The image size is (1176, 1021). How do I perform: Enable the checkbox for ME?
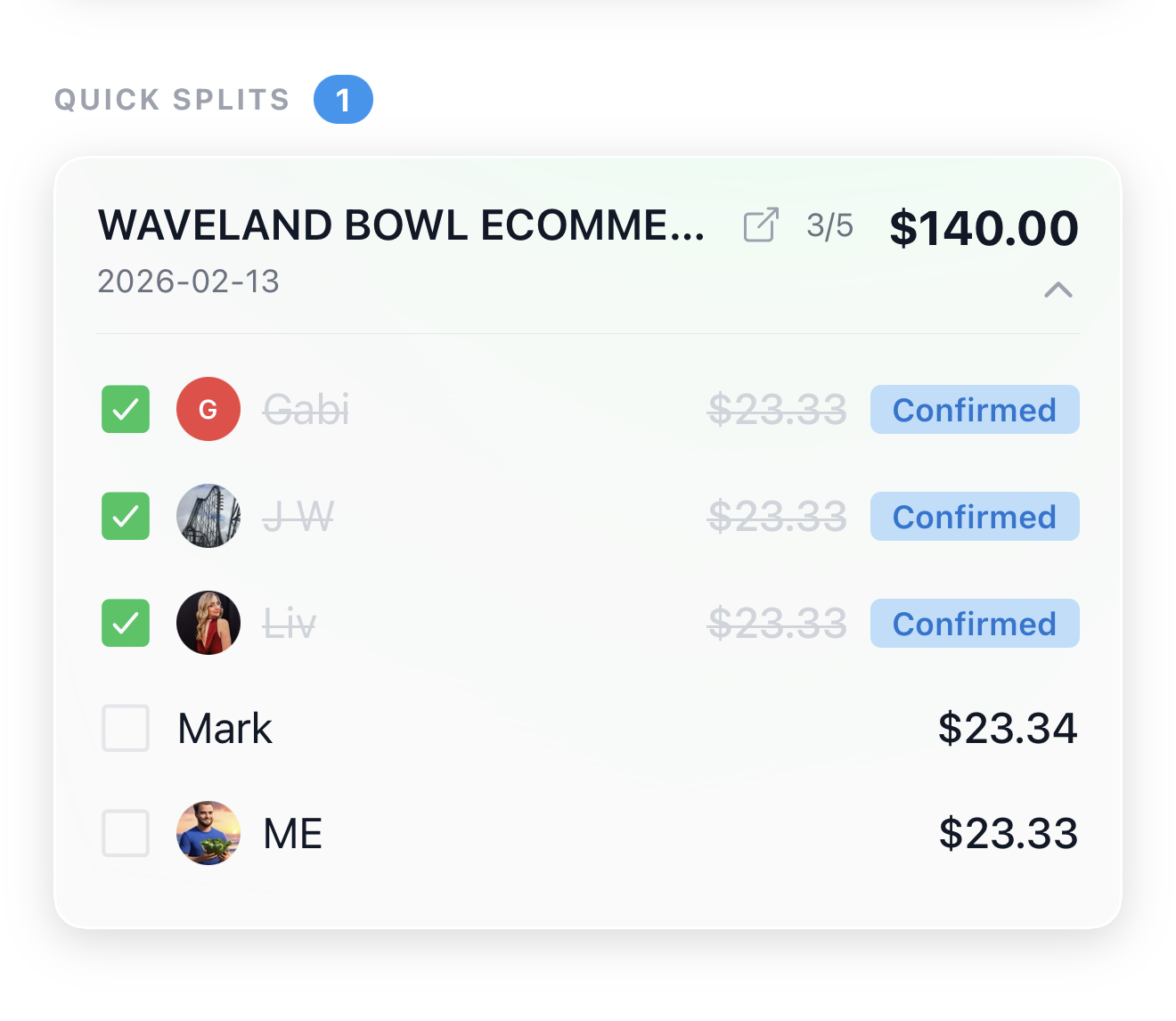(x=125, y=833)
